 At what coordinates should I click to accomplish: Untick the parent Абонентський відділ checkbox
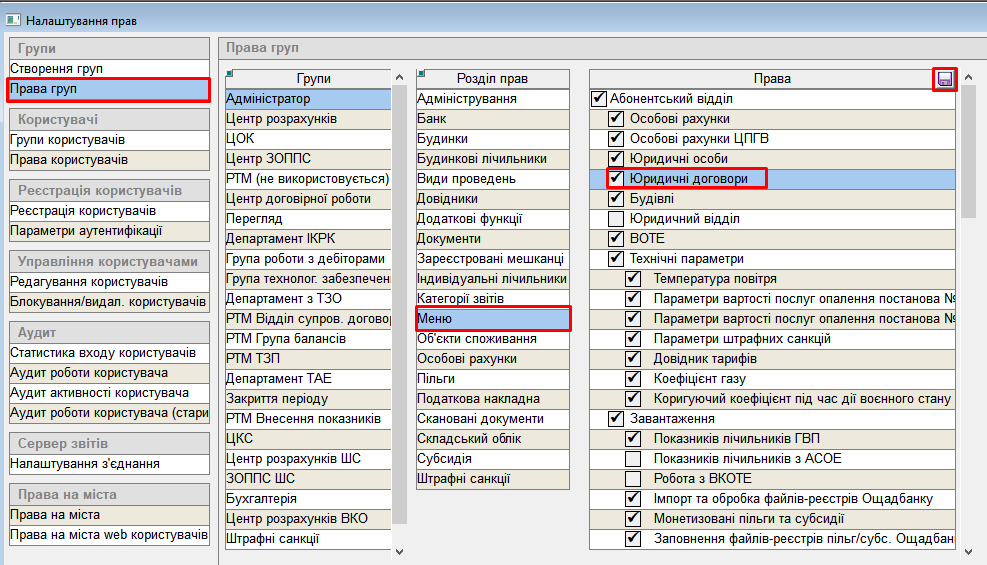coord(599,99)
